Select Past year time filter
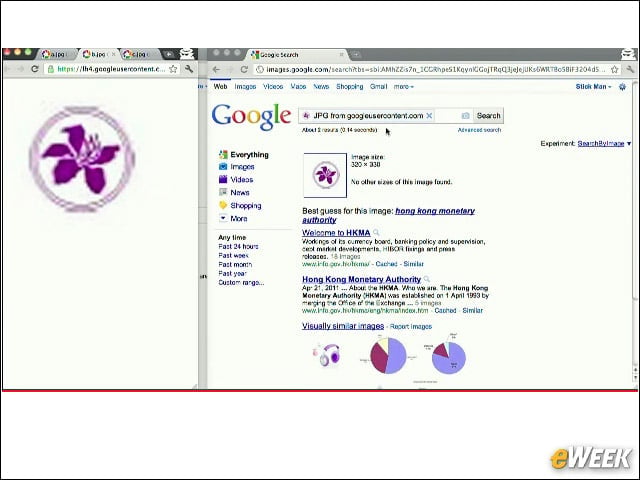 pyautogui.click(x=232, y=273)
